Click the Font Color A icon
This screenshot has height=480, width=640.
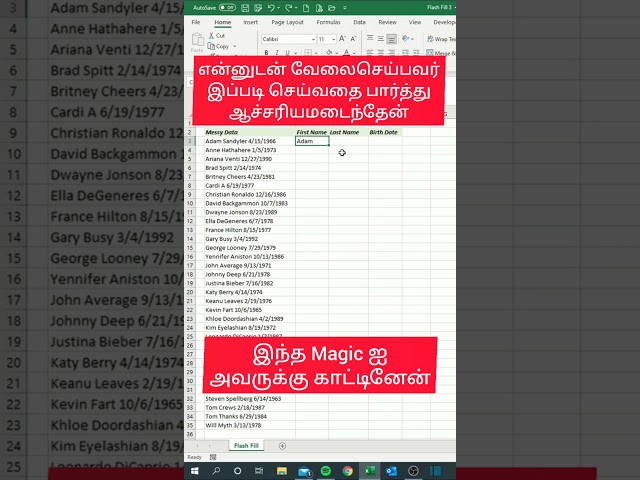pyautogui.click(x=346, y=52)
